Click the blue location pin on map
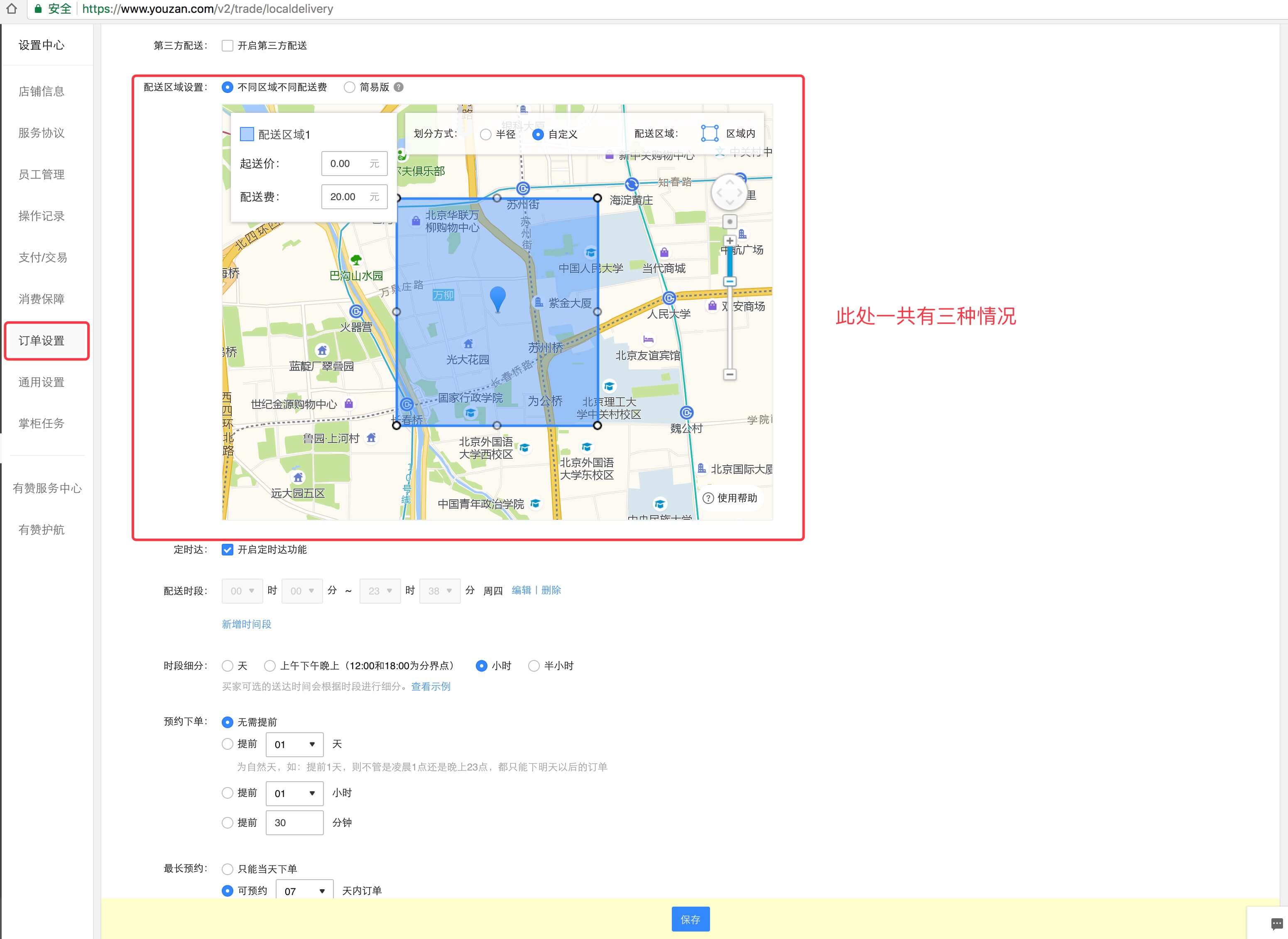 click(497, 299)
